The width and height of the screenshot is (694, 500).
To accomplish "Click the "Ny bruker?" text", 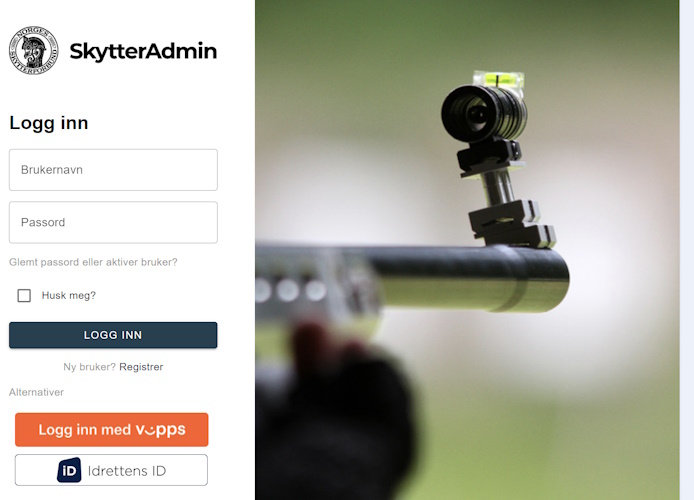I will pyautogui.click(x=89, y=367).
